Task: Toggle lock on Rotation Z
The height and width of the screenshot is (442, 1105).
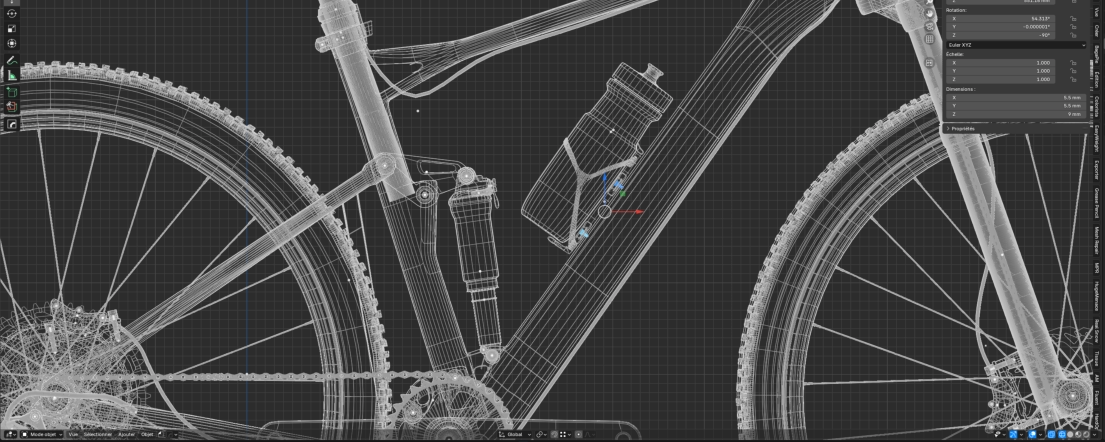Action: pyautogui.click(x=1072, y=35)
